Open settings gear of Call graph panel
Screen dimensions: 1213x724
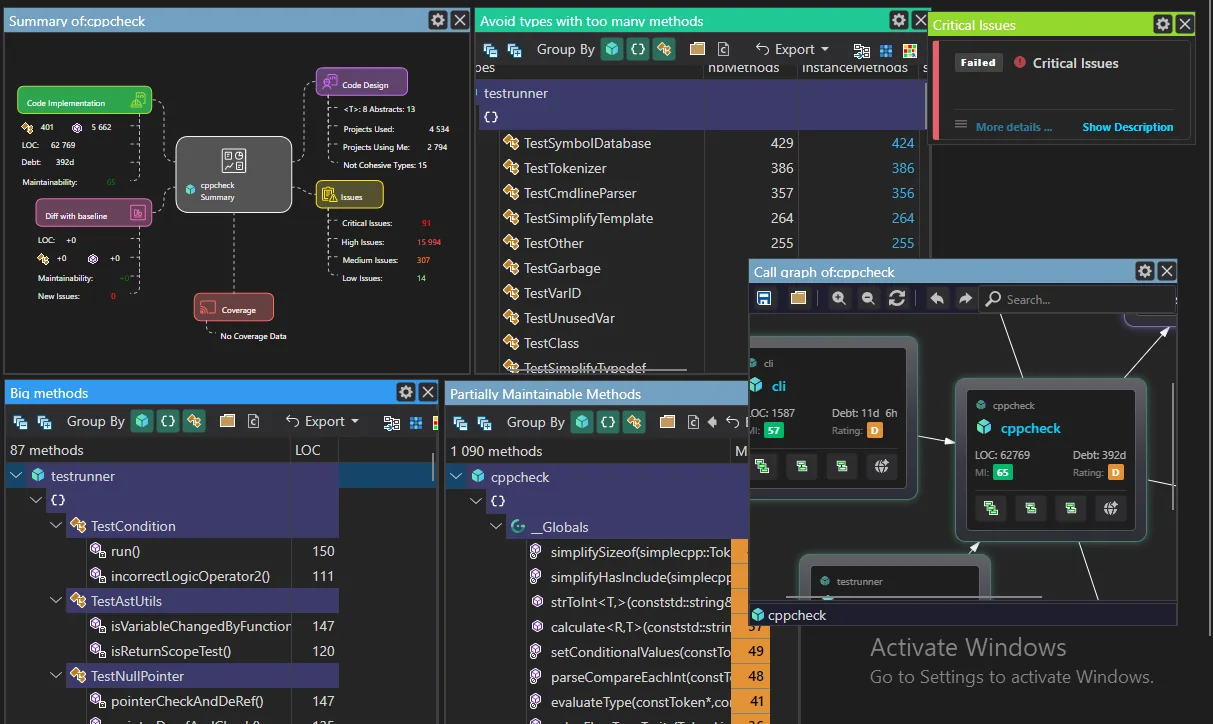click(1145, 271)
